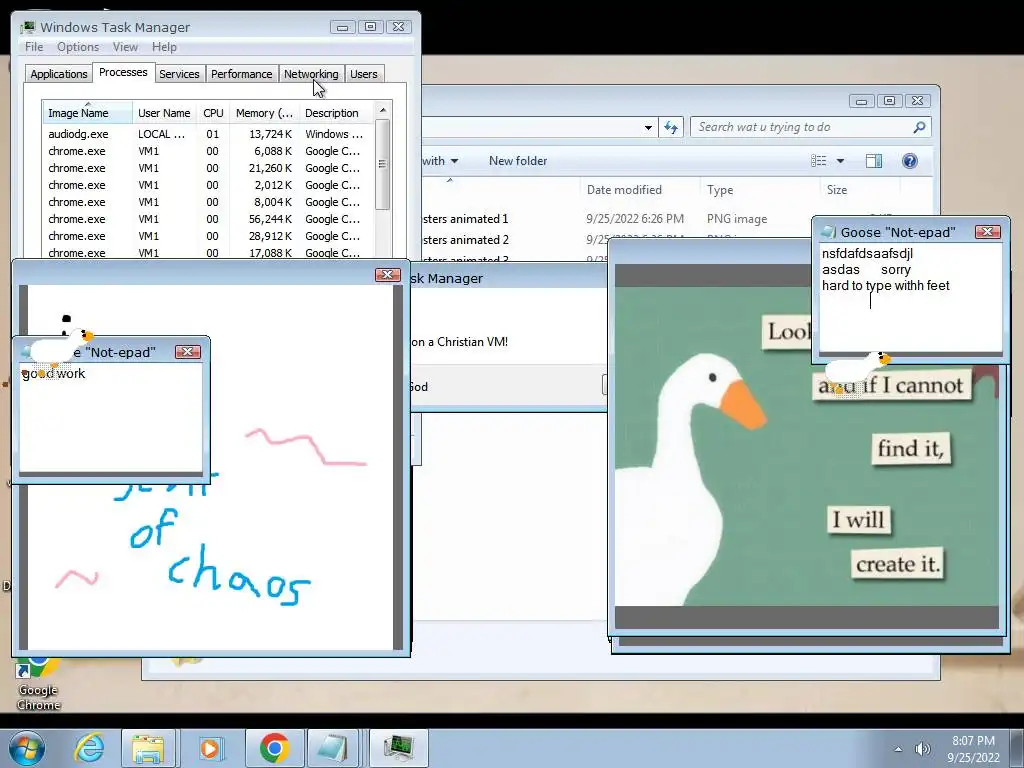Switch to the Performance tab
The width and height of the screenshot is (1024, 768).
(242, 74)
